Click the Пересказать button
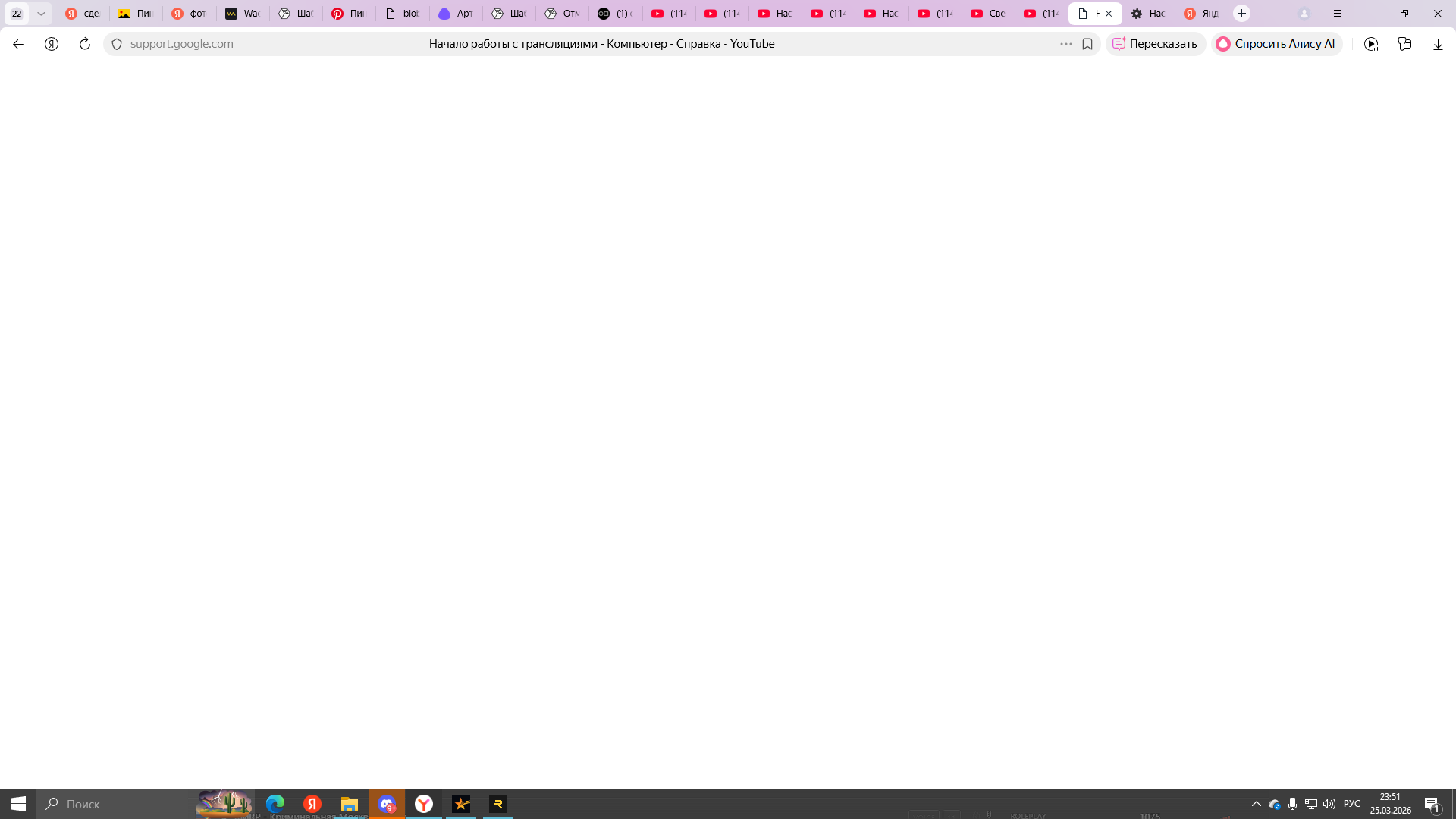Screen dimensions: 1456x819 coord(1155,44)
